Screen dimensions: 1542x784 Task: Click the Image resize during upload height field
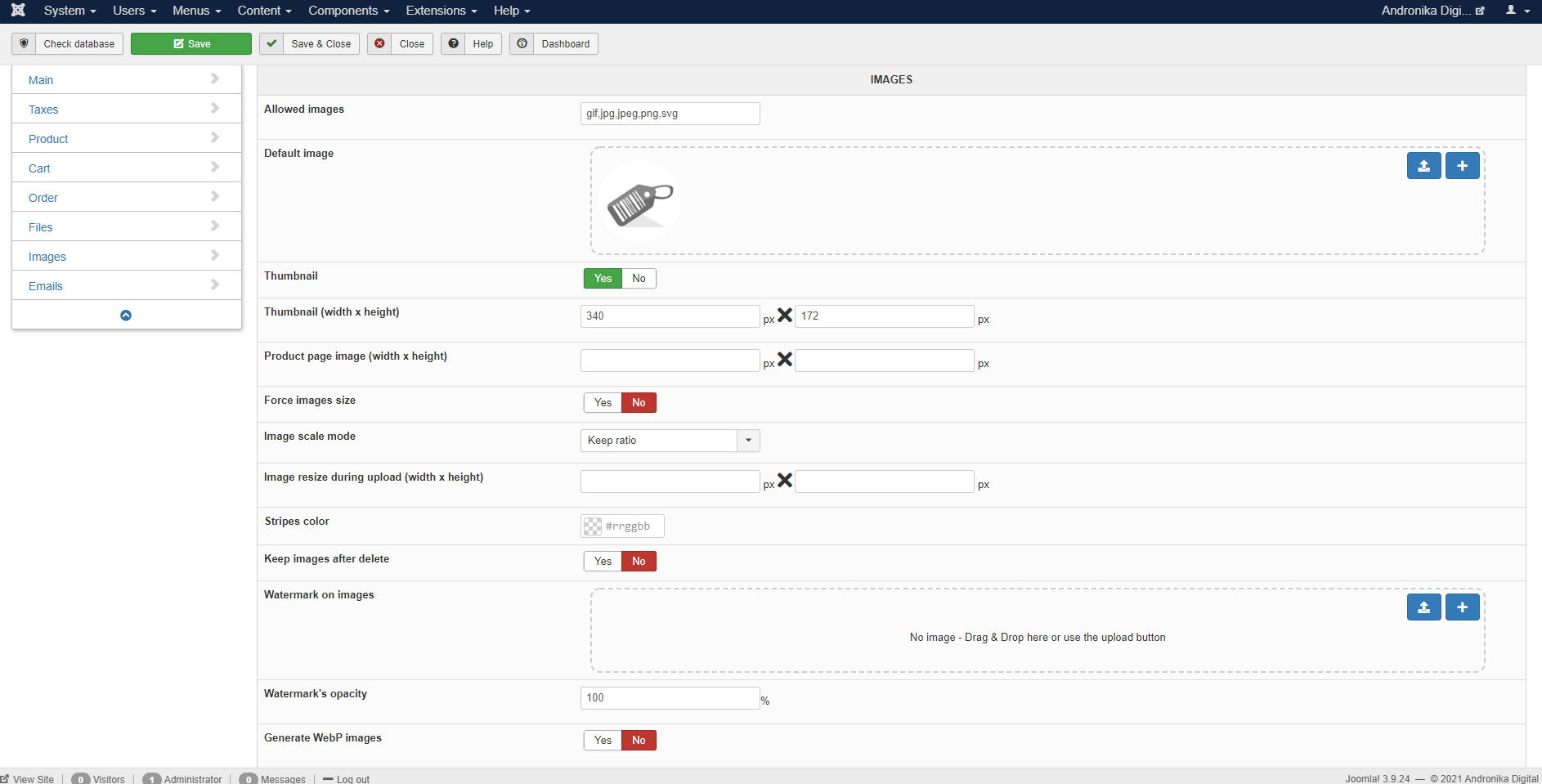885,482
